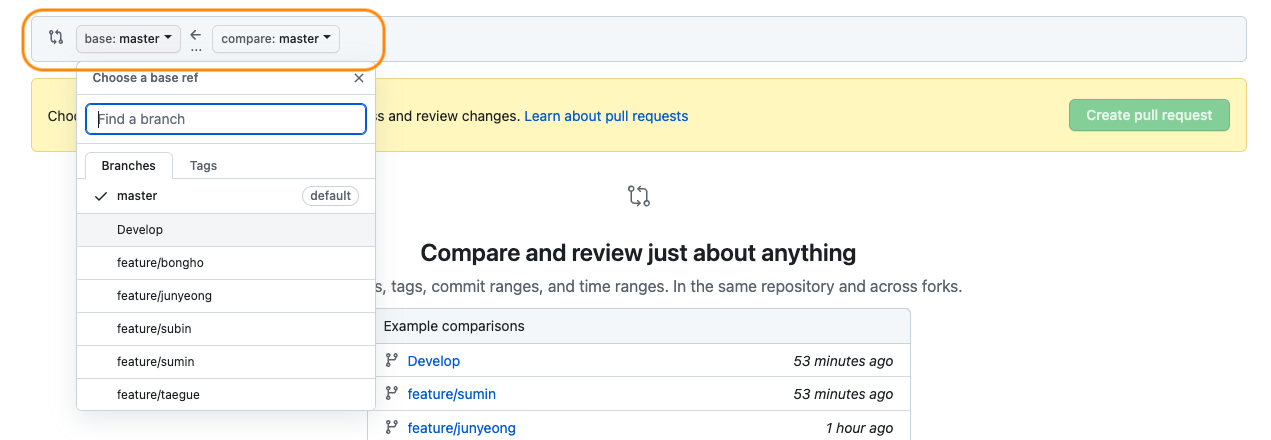1271x440 pixels.
Task: Click the compare arrows icon beside base selector
Action: pyautogui.click(x=56, y=38)
